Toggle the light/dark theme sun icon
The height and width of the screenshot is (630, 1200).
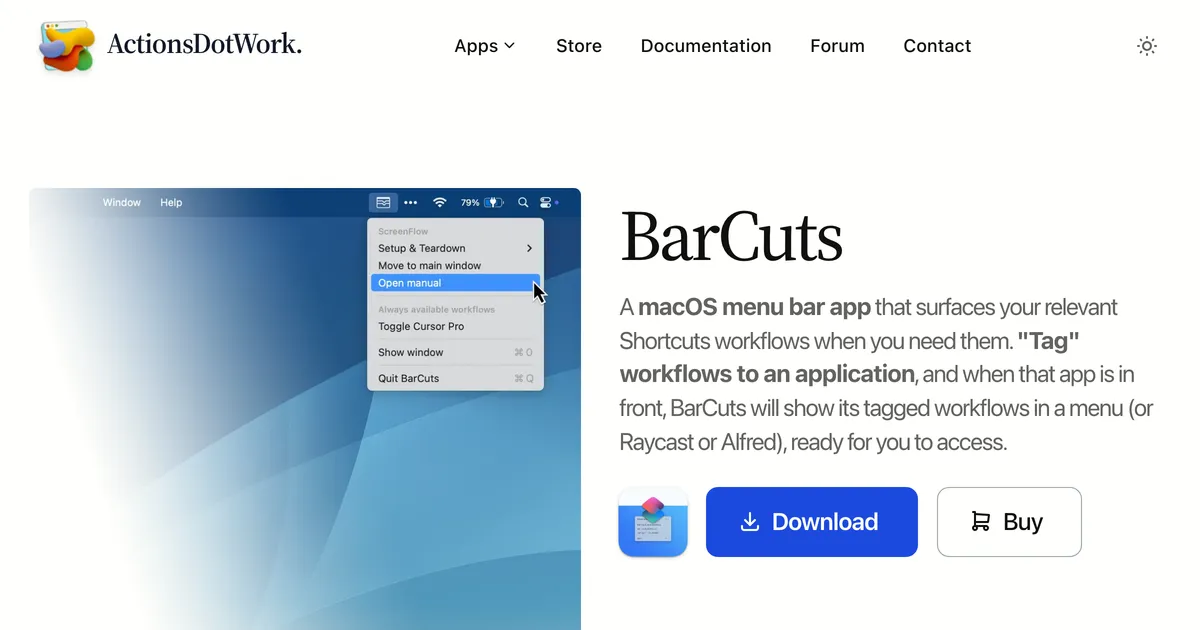(1147, 46)
